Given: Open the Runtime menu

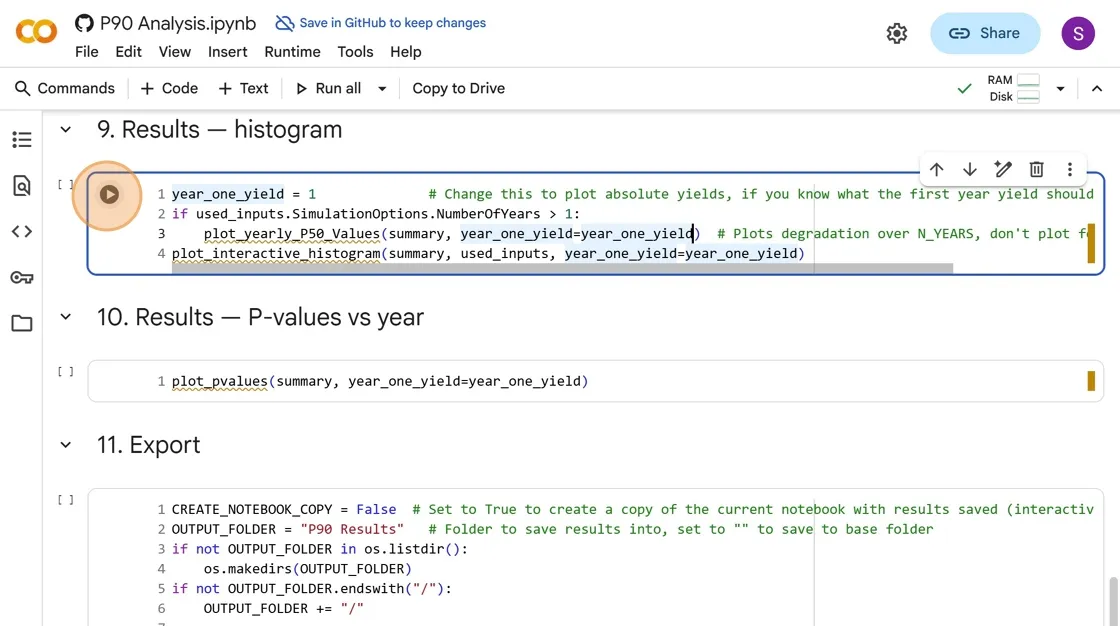Looking at the screenshot, I should (292, 52).
